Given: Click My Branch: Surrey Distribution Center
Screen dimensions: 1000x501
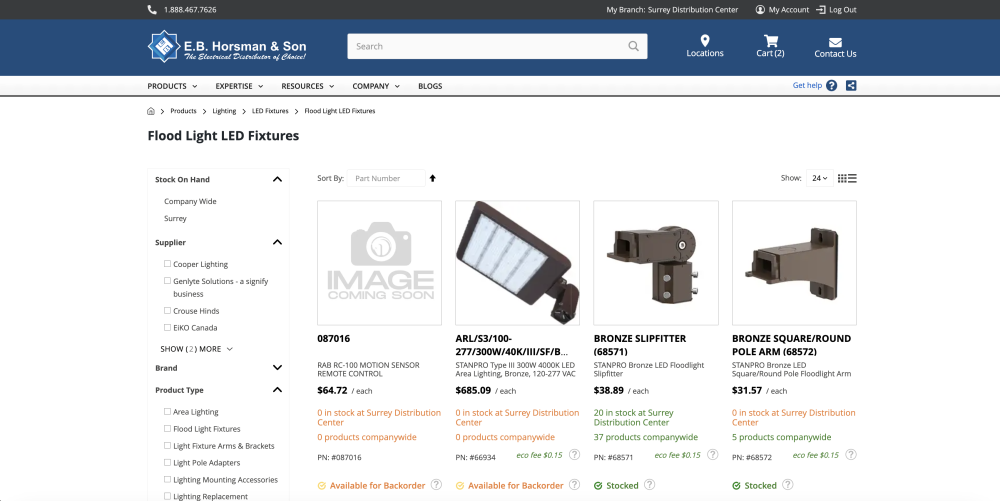Looking at the screenshot, I should tap(672, 10).
